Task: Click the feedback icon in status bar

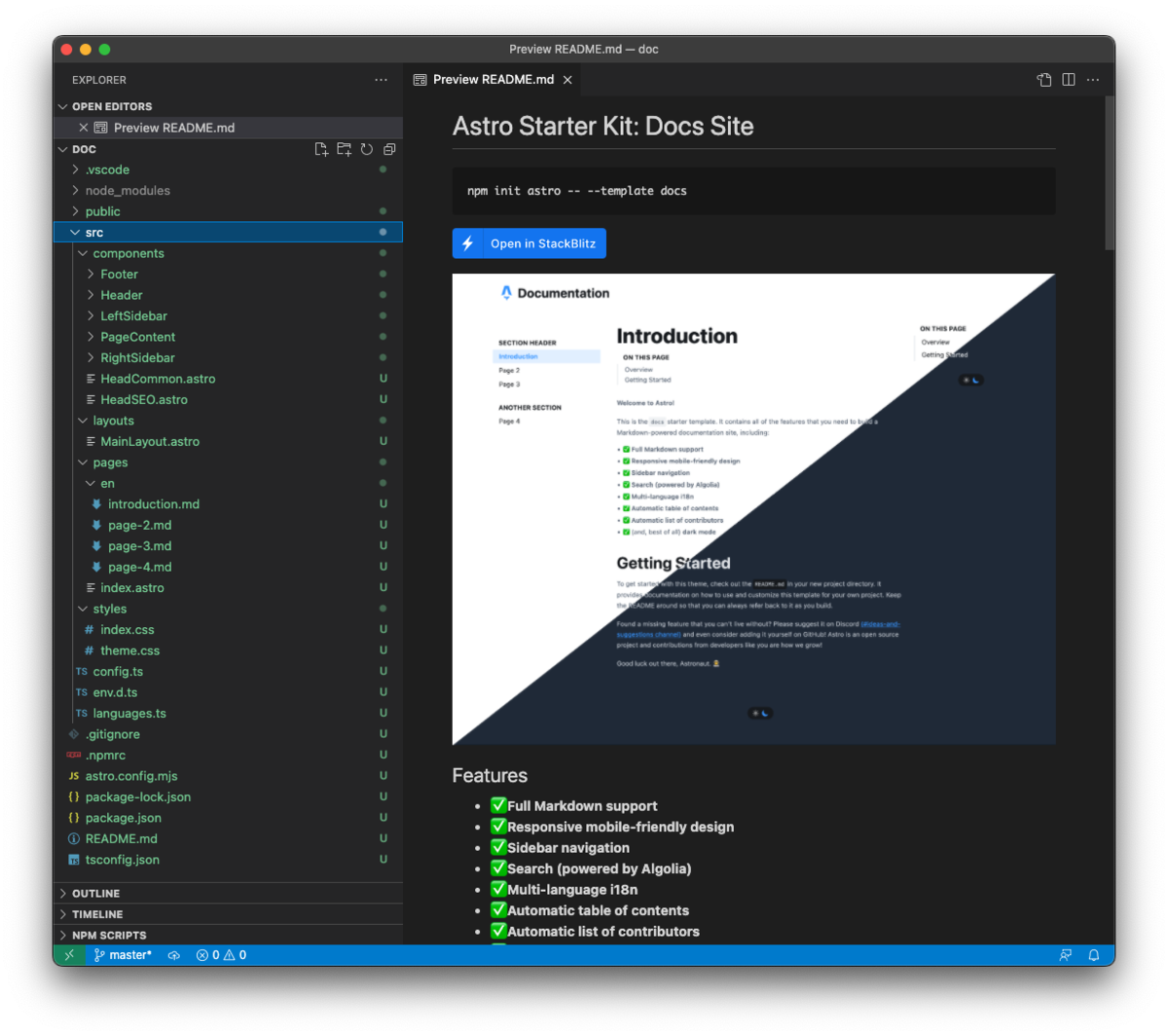Action: click(x=1066, y=955)
